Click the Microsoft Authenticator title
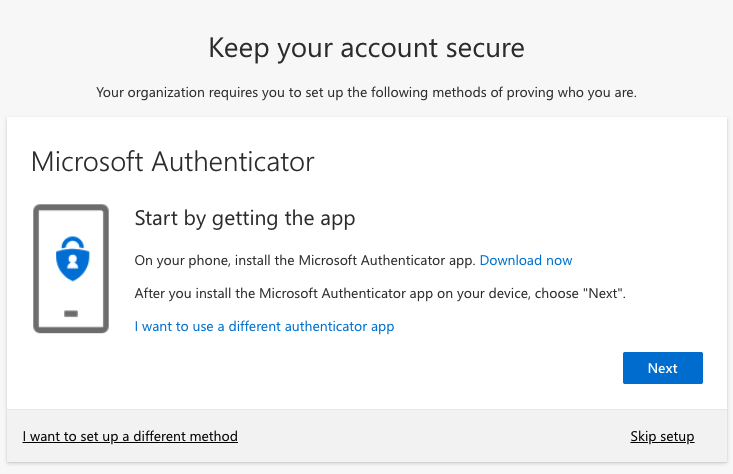 point(173,160)
